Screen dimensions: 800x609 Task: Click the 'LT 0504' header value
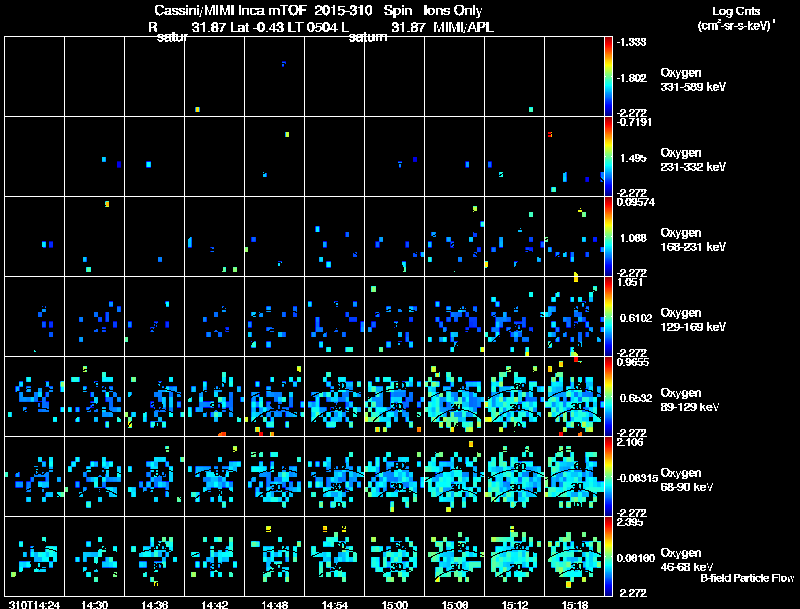click(x=311, y=28)
